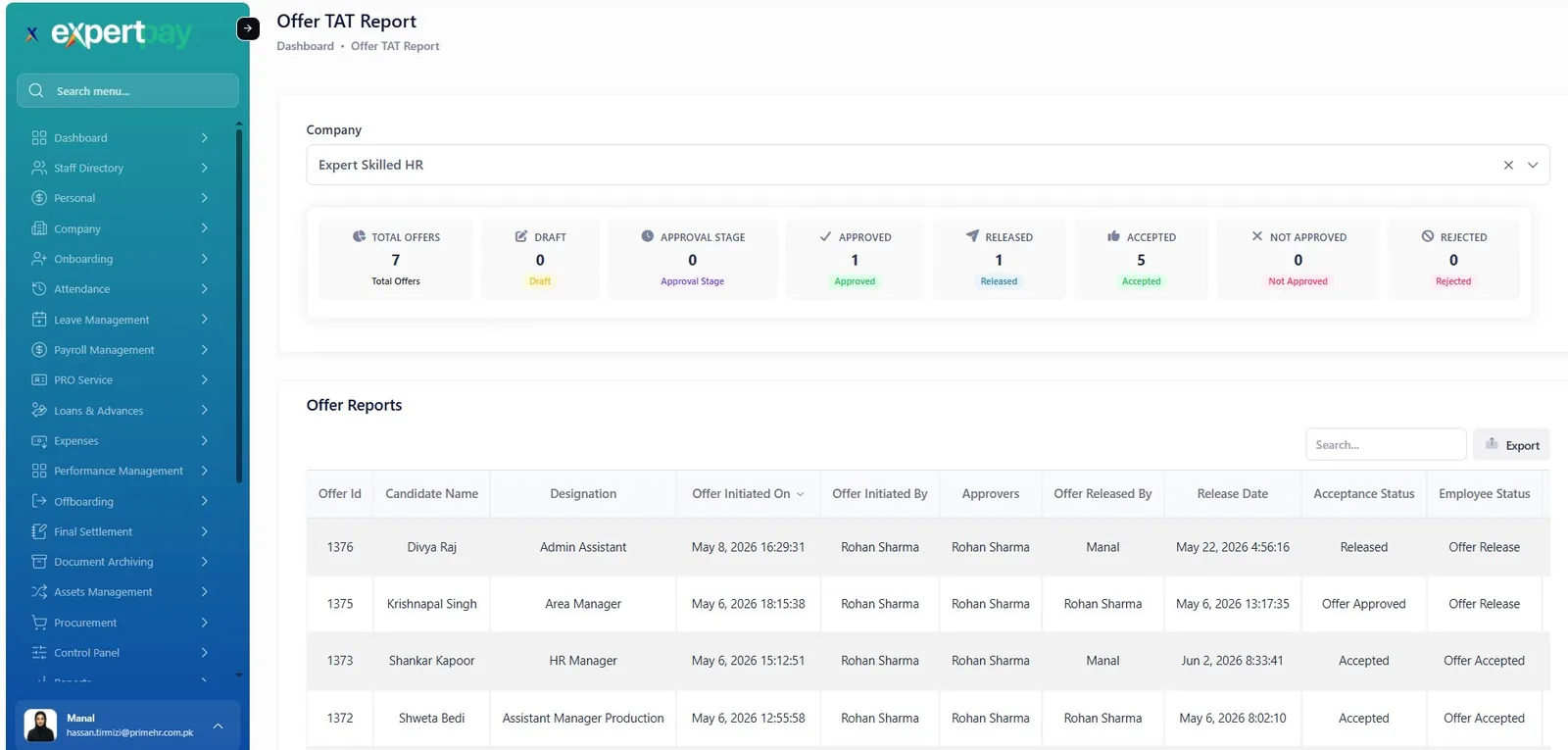Click the Approved stat card
1568x750 pixels.
(x=855, y=259)
